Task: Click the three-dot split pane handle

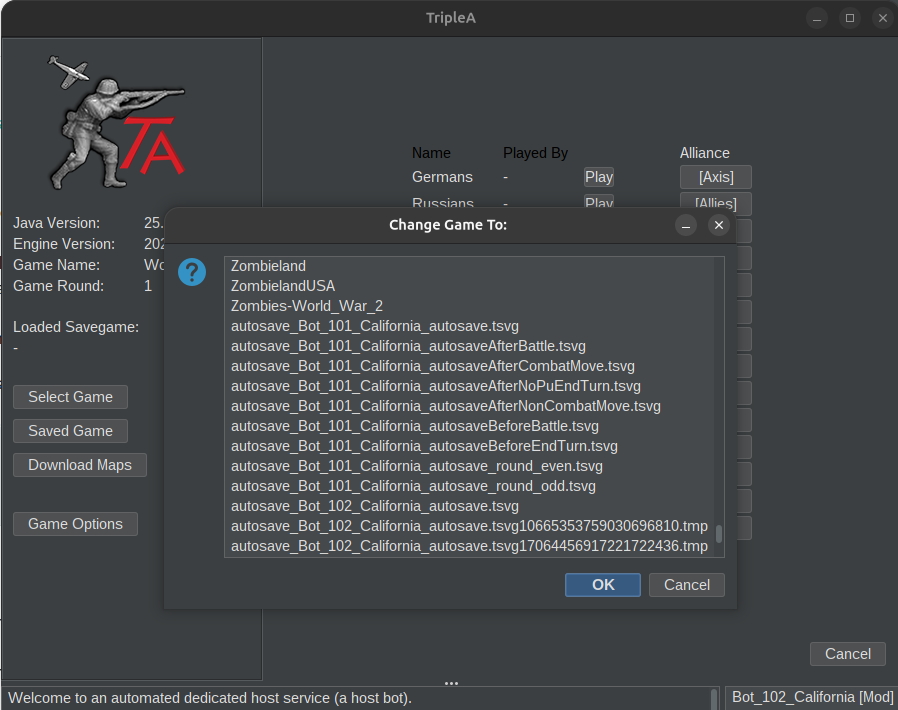Action: point(451,683)
